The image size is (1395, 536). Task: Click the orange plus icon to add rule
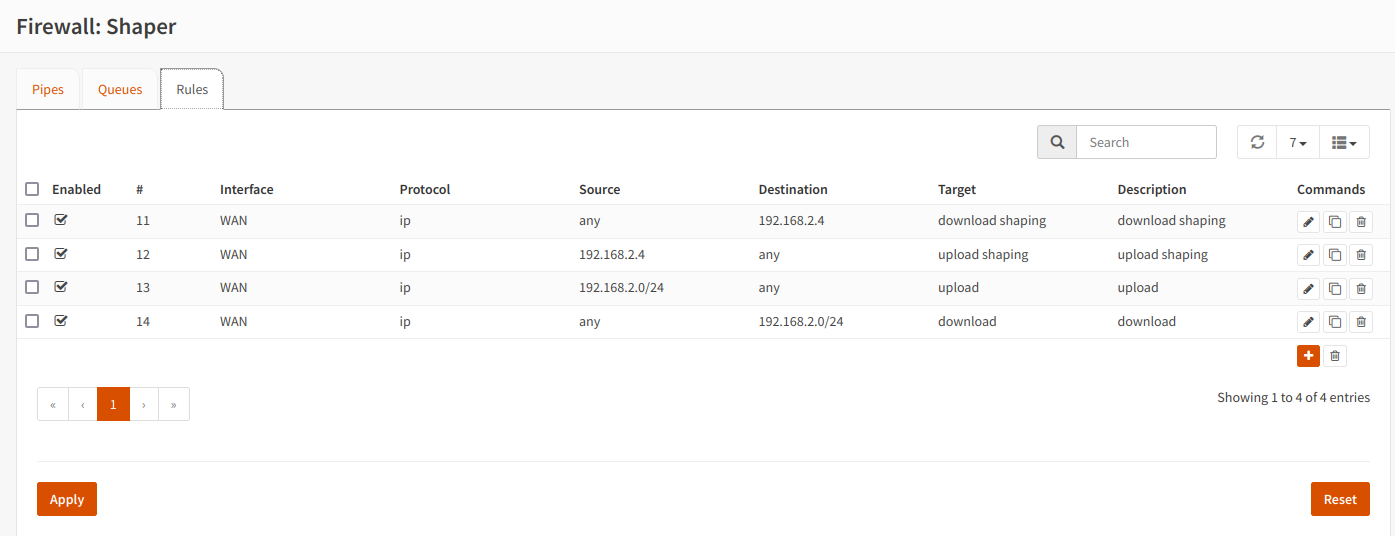click(1308, 356)
